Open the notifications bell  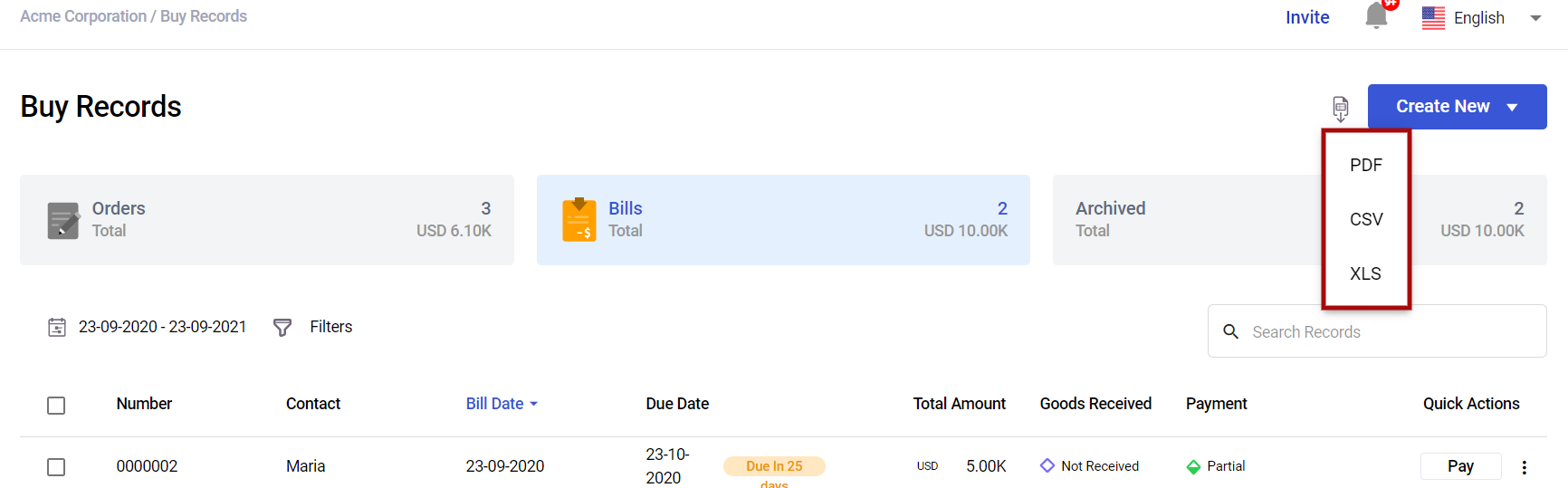(x=1376, y=16)
